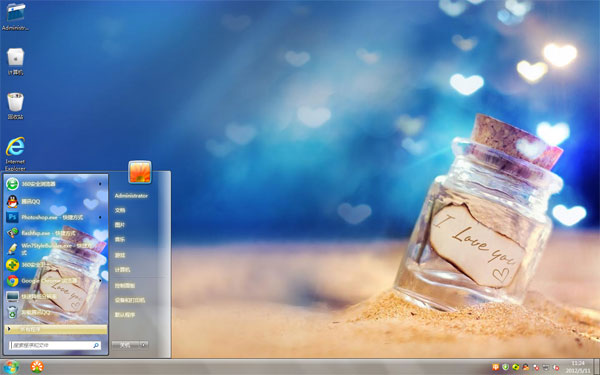This screenshot has height=375, width=600.
Task: Click the Show desktop button
Action: click(x=596, y=367)
